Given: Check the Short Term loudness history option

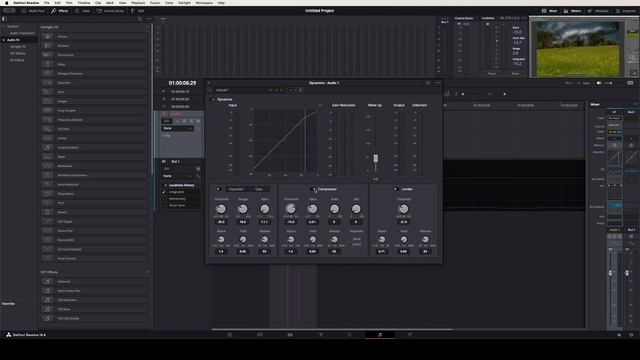Looking at the screenshot, I should (x=177, y=205).
